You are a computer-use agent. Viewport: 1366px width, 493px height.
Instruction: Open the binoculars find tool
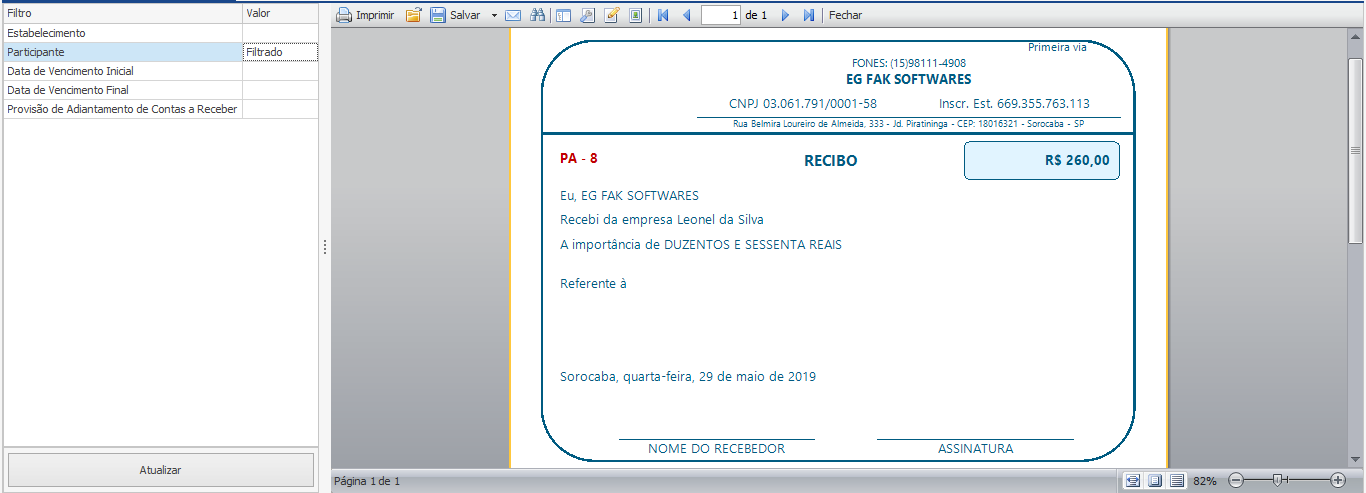(x=537, y=15)
